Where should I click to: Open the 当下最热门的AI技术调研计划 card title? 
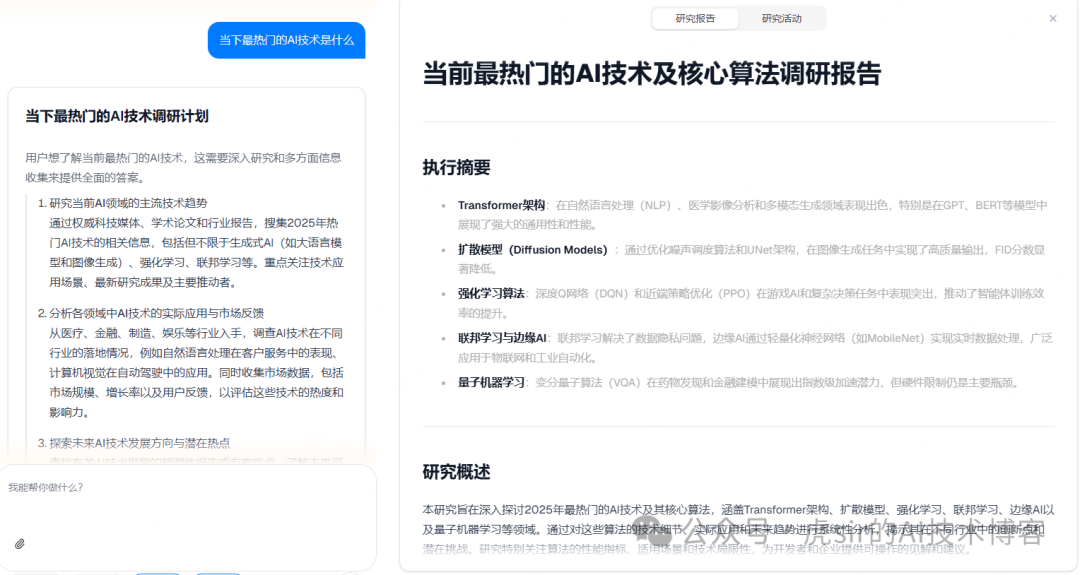117,116
